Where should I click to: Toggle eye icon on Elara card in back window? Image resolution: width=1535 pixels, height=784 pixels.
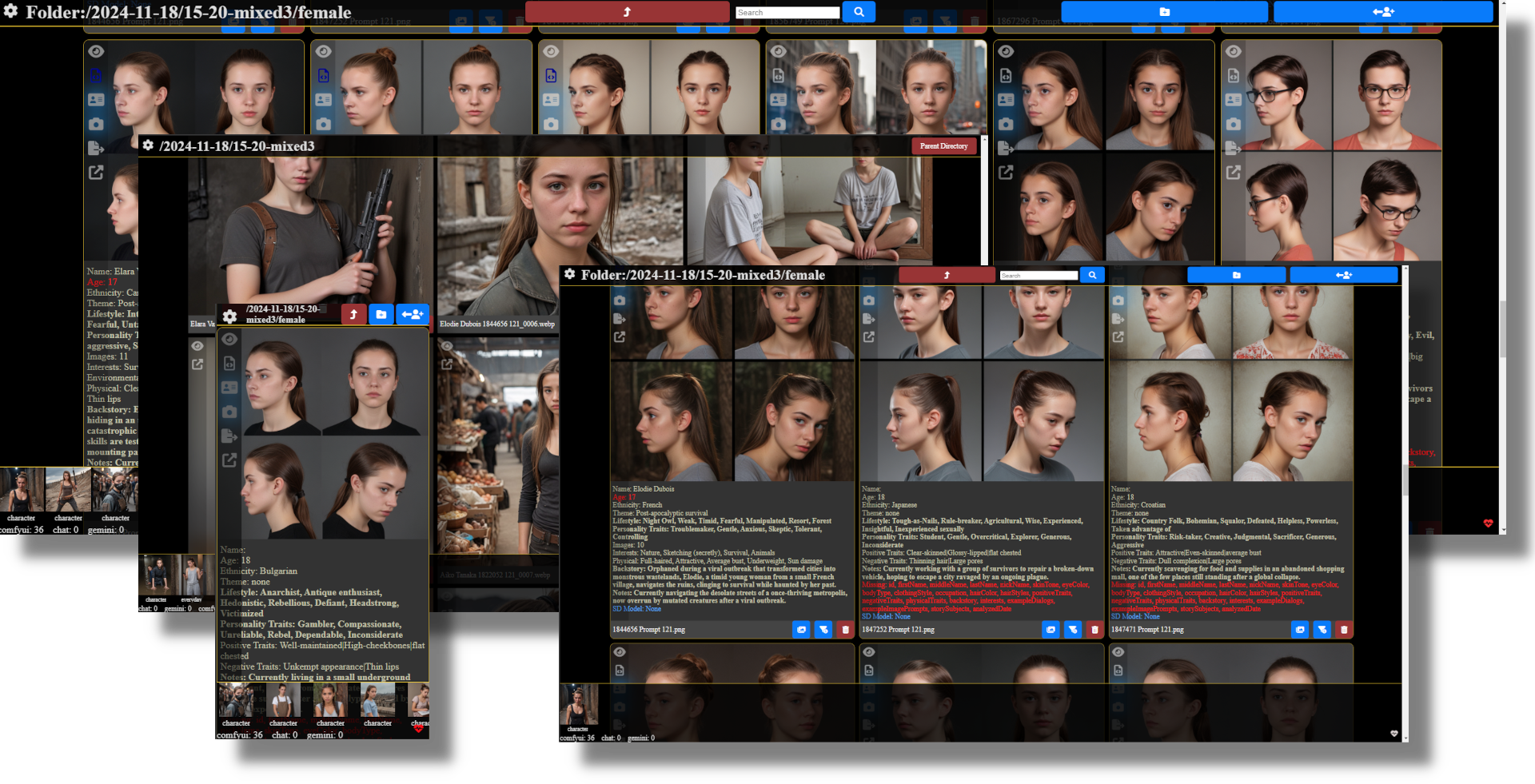96,51
